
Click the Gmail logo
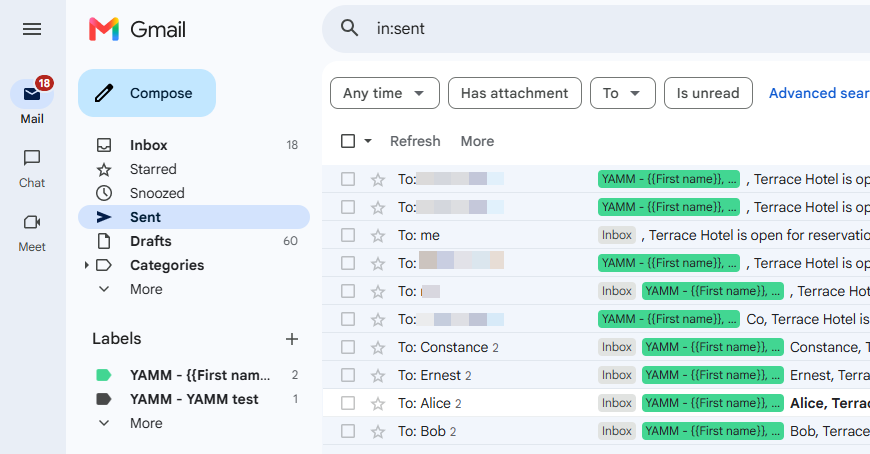coord(137,29)
